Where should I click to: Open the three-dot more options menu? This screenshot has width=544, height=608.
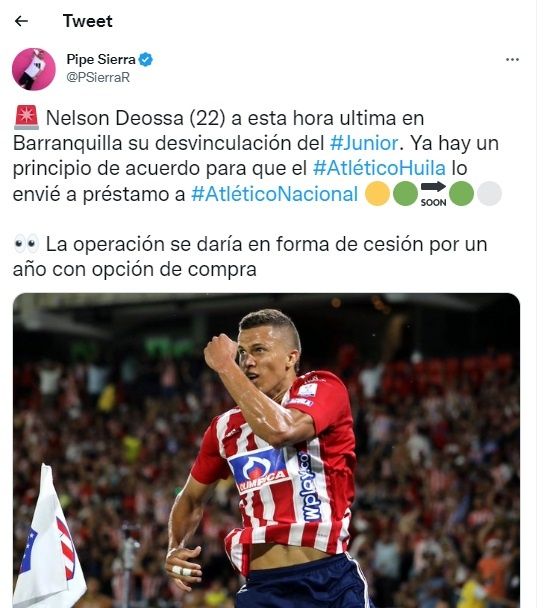(512, 60)
